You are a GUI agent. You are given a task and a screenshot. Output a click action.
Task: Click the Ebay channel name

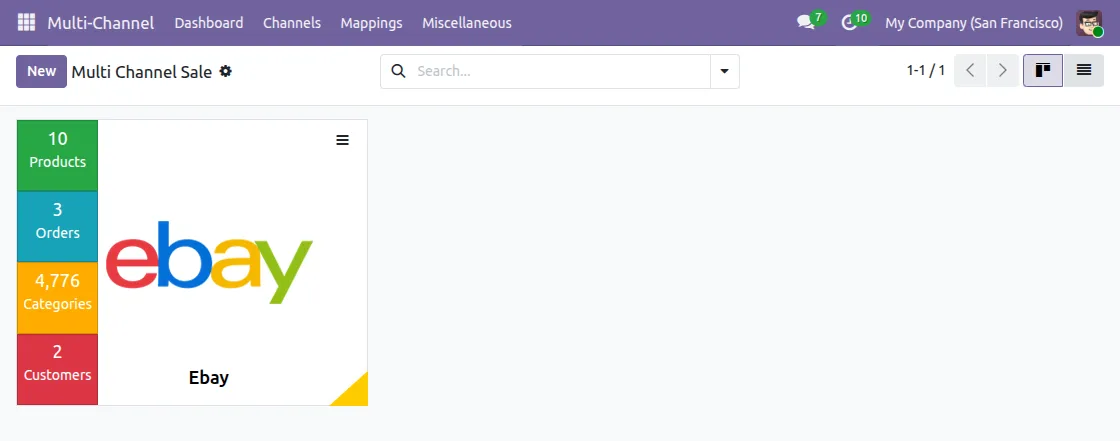pyautogui.click(x=209, y=377)
